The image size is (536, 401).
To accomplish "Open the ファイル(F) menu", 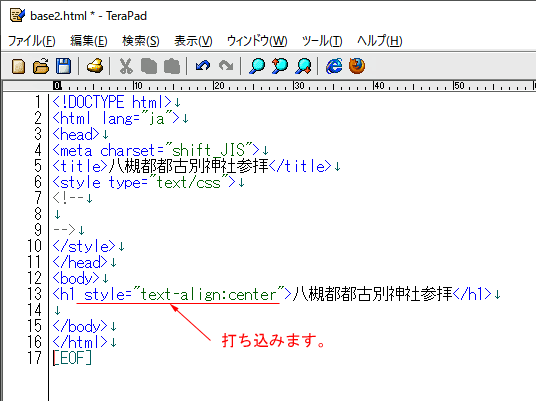I will [31, 41].
